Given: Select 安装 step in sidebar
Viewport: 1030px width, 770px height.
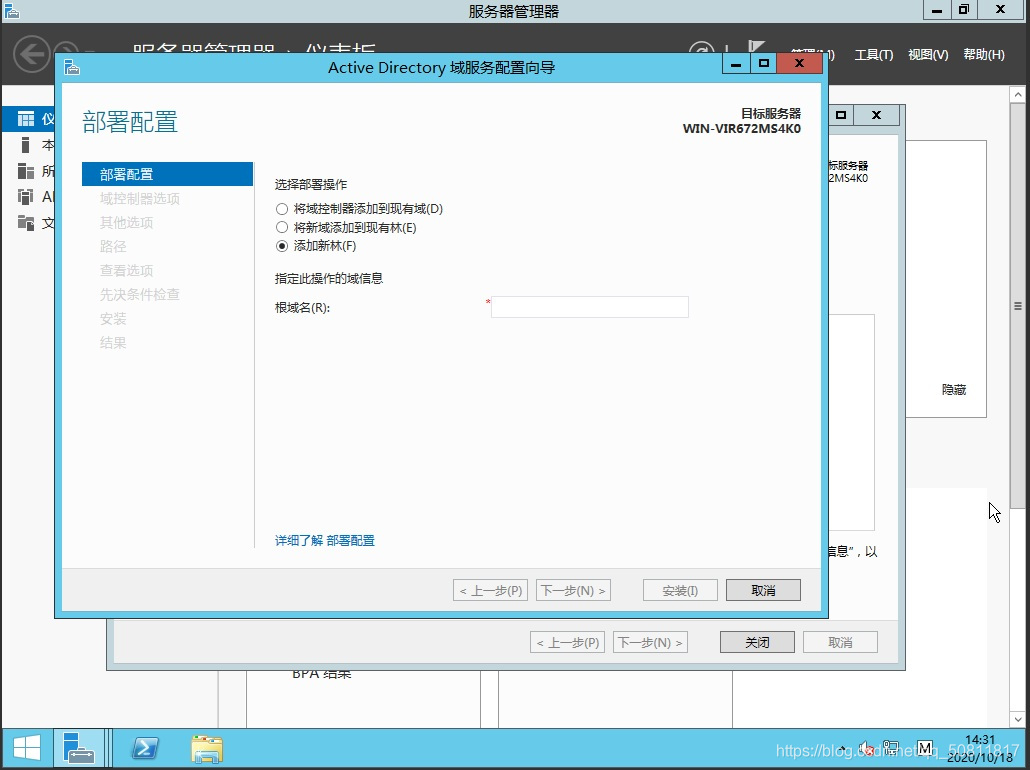Looking at the screenshot, I should click(x=113, y=319).
